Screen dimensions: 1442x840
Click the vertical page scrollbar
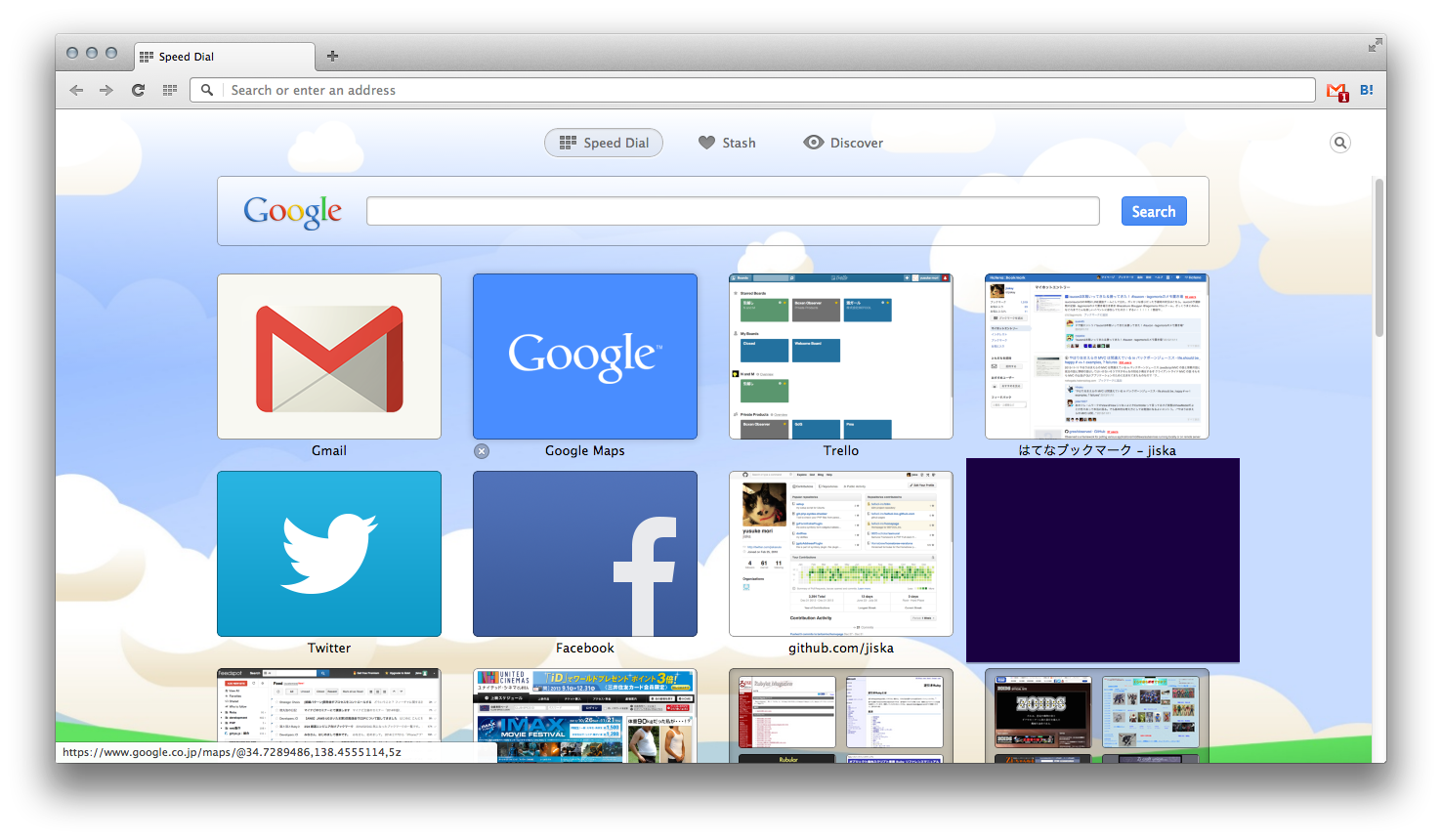pyautogui.click(x=1379, y=258)
